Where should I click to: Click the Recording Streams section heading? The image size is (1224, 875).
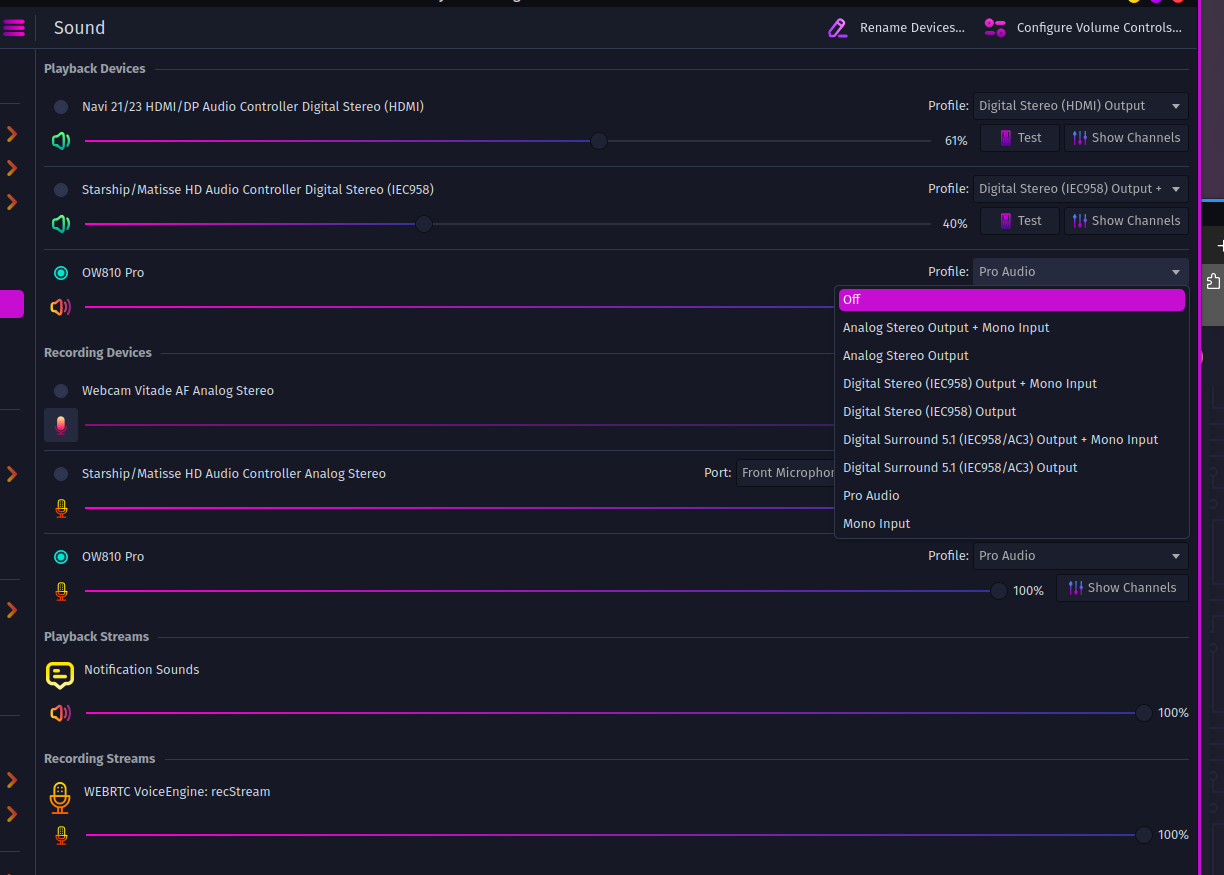tap(100, 759)
